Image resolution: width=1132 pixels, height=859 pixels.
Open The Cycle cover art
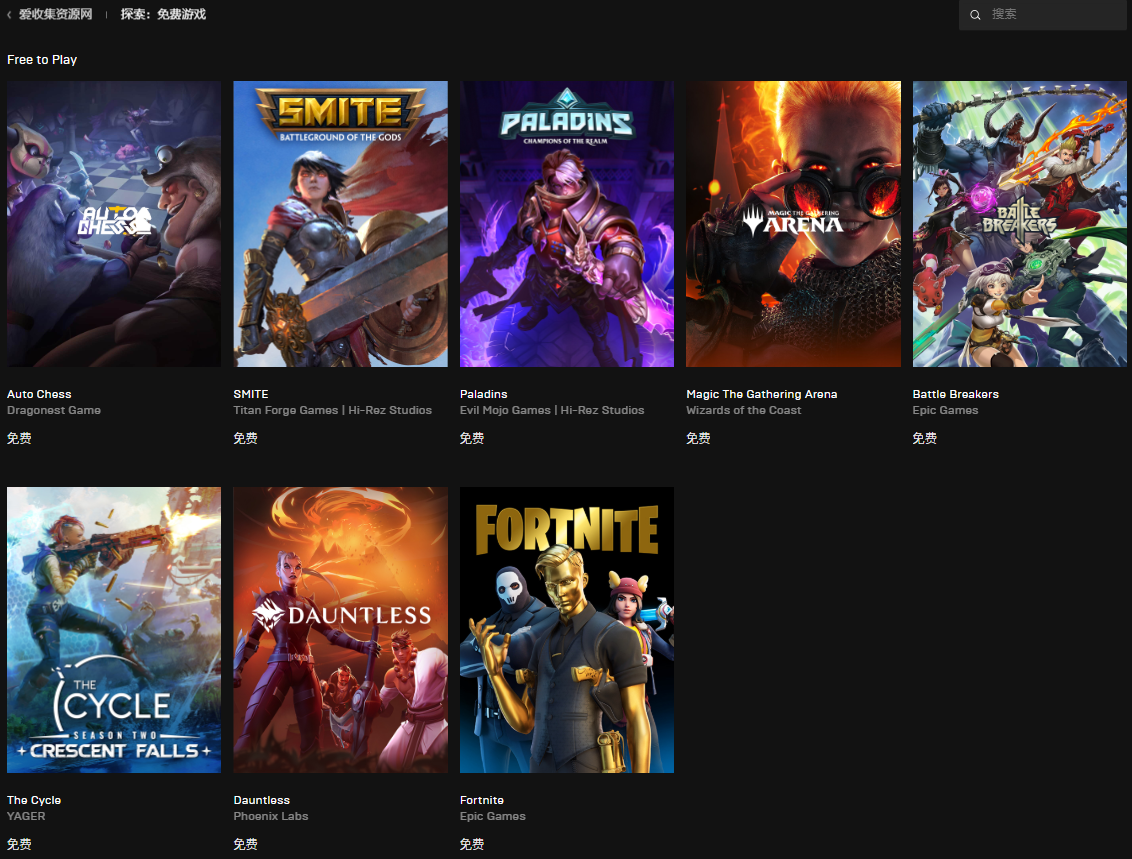(114, 630)
